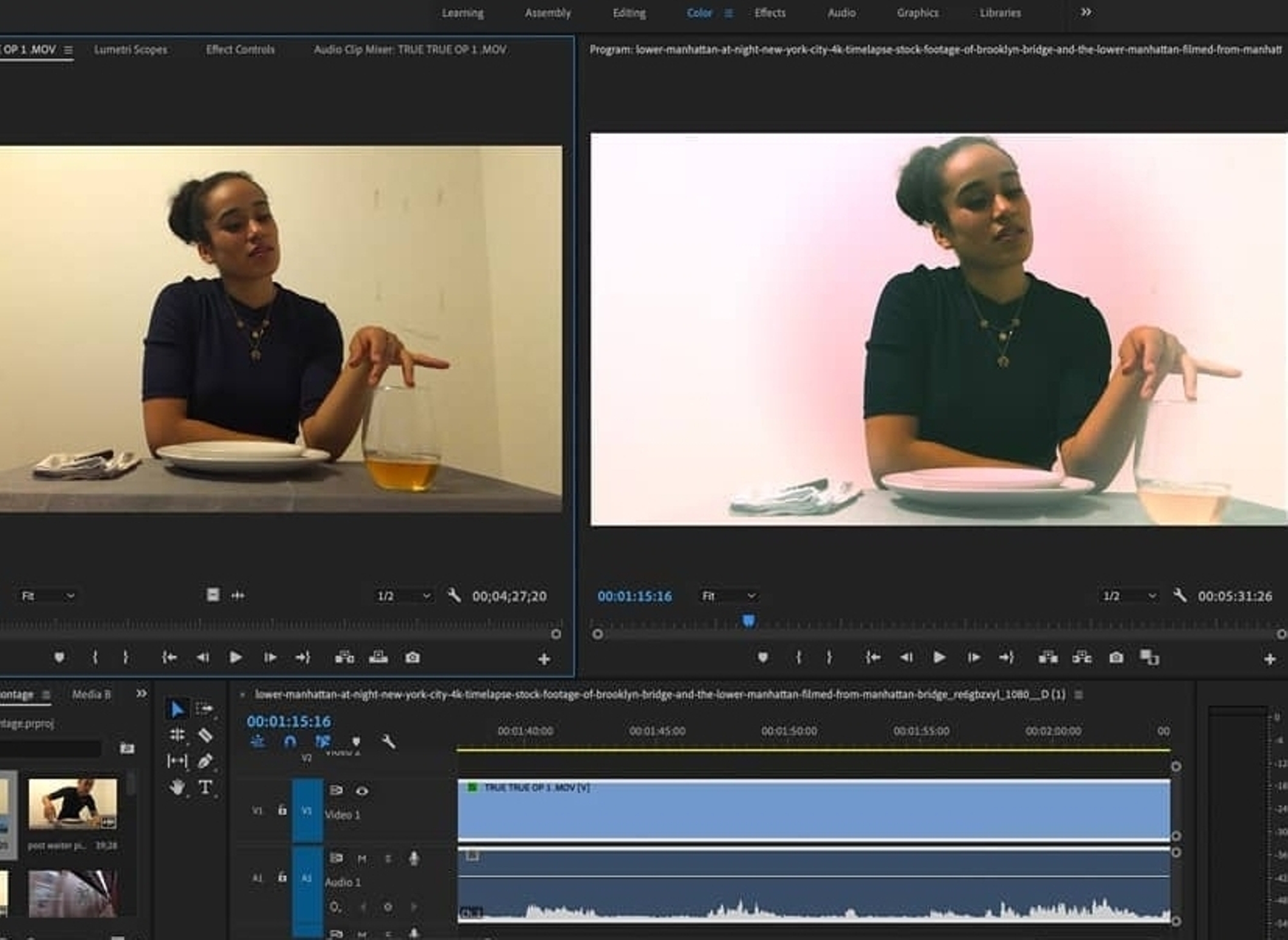Click Source monitor Go to Out button
Viewport: 1288px width, 940px height.
click(x=303, y=658)
